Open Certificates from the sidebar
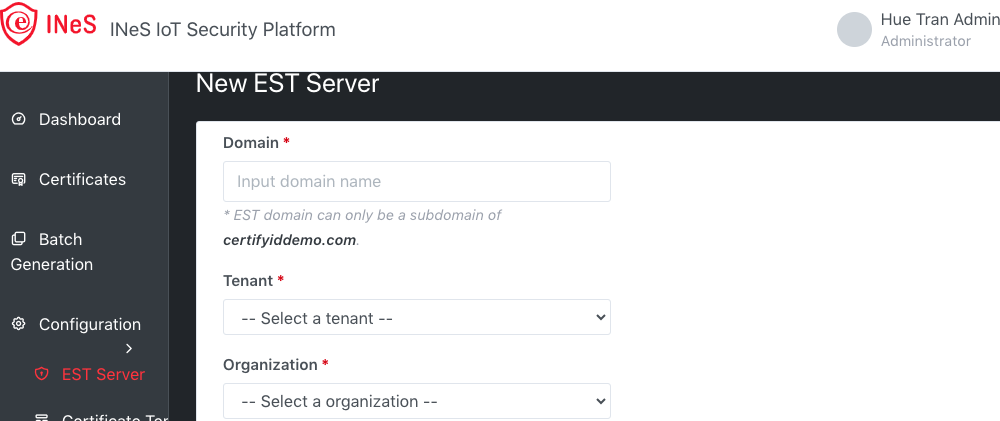The height and width of the screenshot is (421, 1000). pos(82,180)
